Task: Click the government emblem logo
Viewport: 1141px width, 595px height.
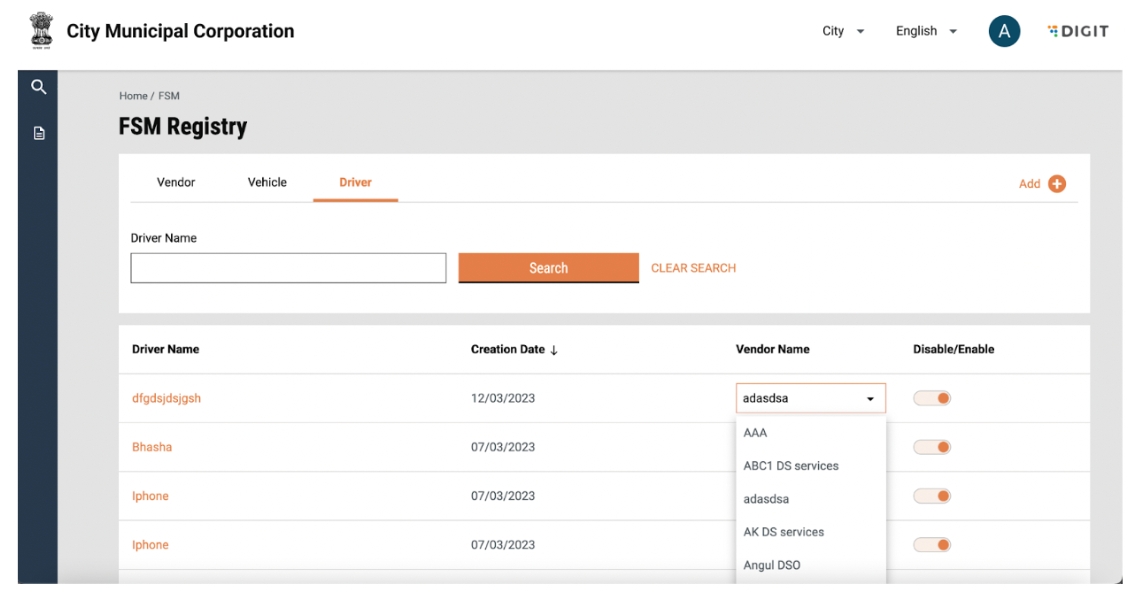Action: coord(41,31)
